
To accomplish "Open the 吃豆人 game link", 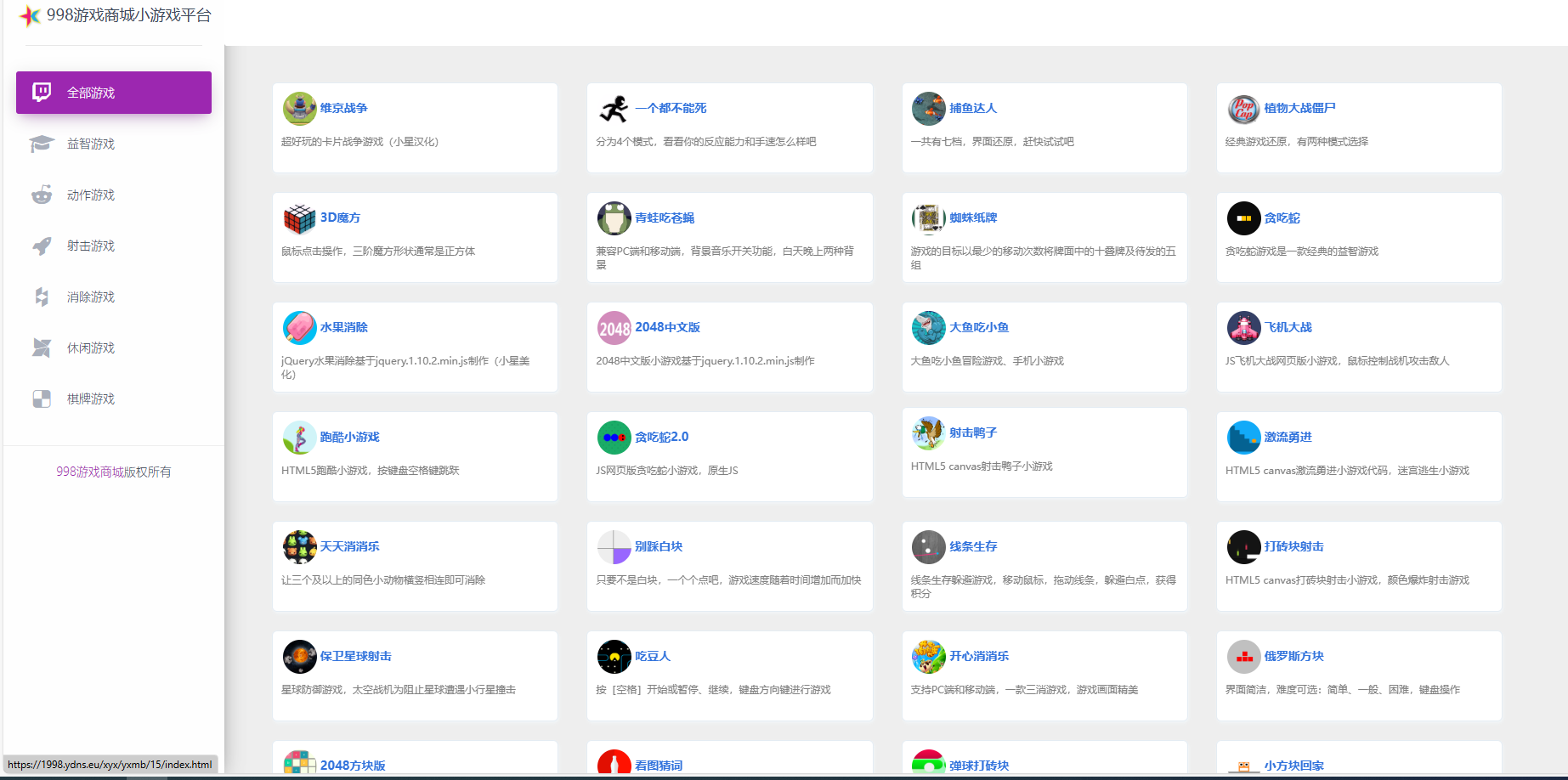I will [x=653, y=655].
